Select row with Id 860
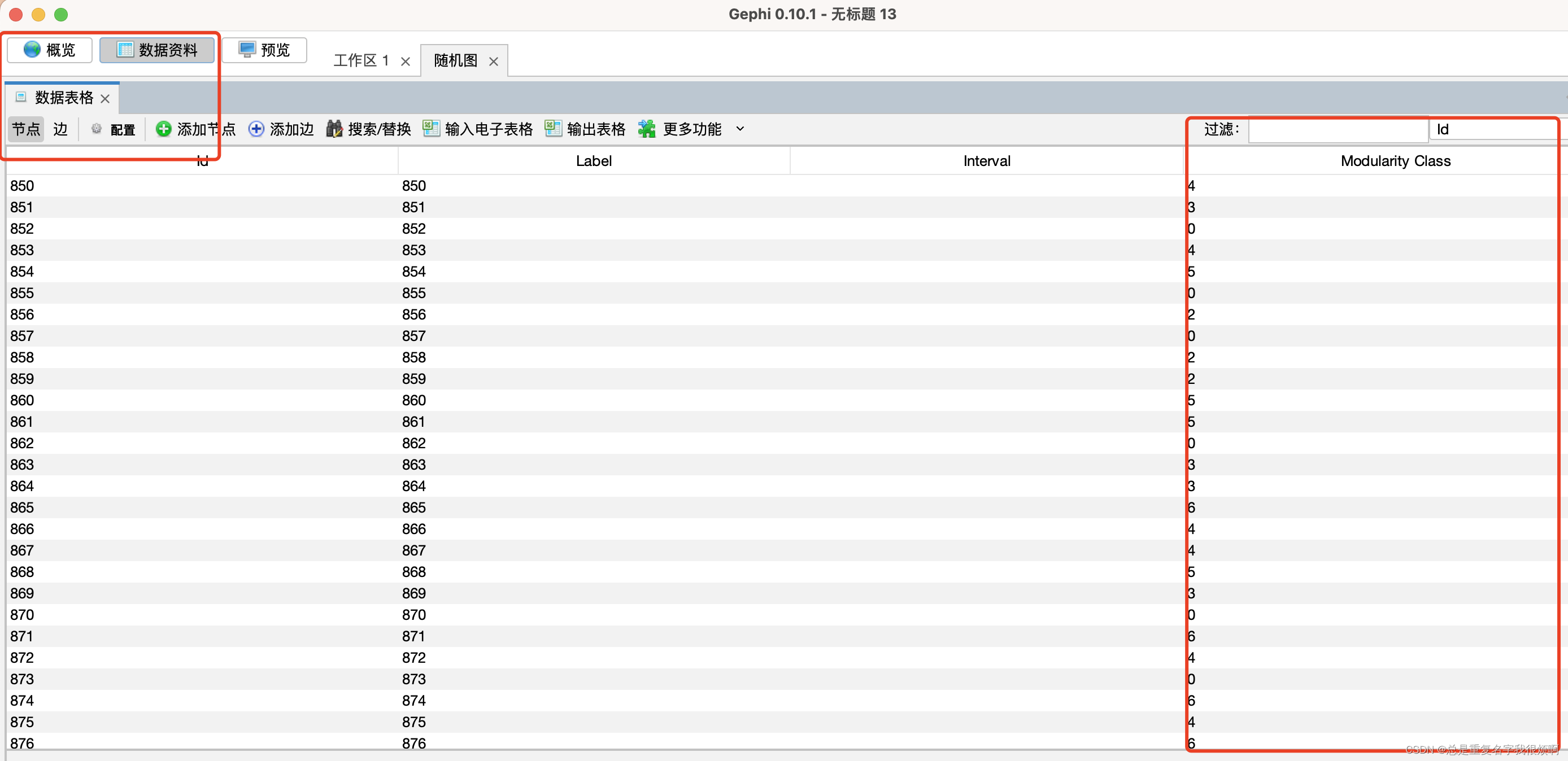 pyautogui.click(x=22, y=400)
